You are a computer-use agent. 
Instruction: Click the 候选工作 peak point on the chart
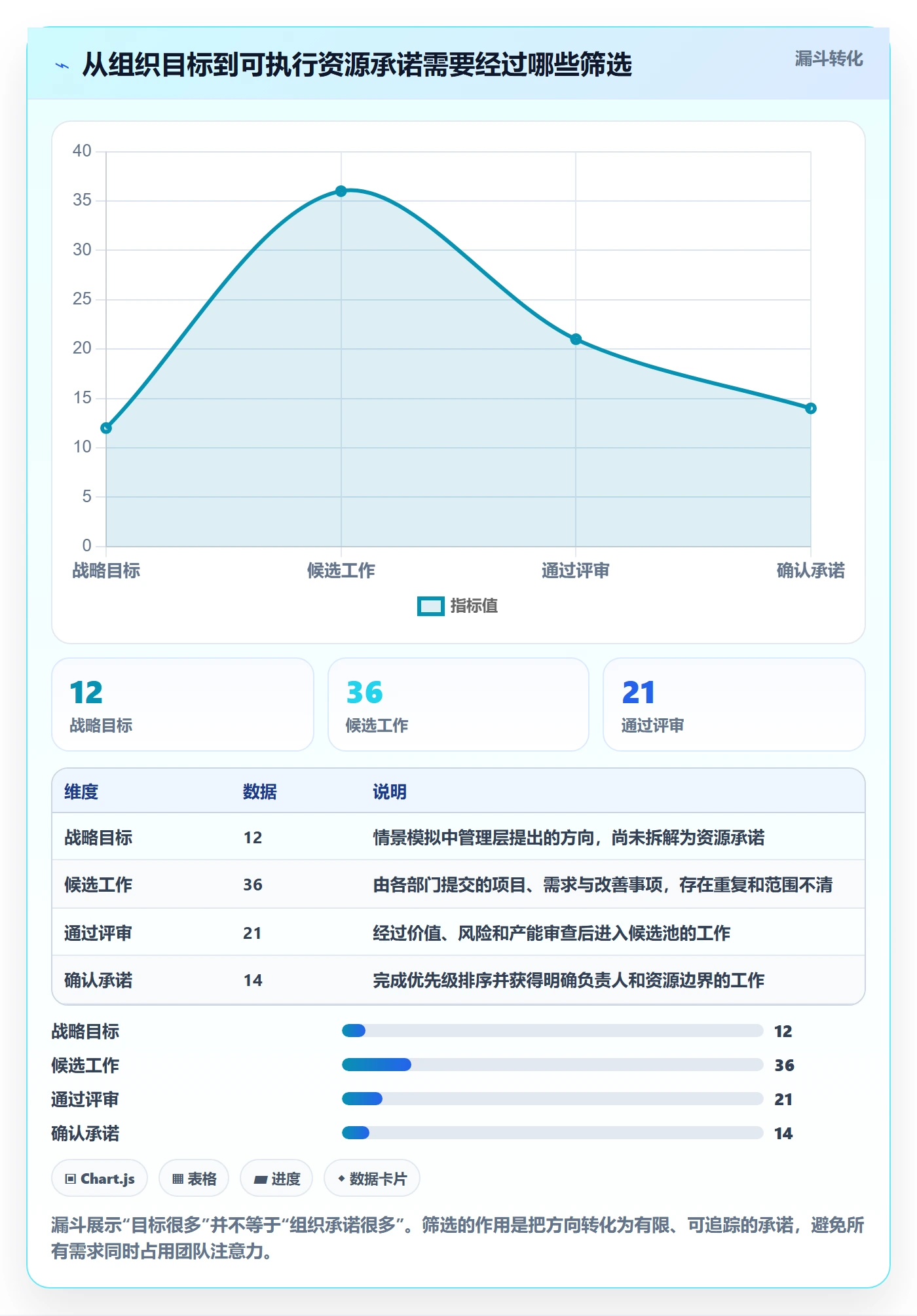tap(341, 191)
